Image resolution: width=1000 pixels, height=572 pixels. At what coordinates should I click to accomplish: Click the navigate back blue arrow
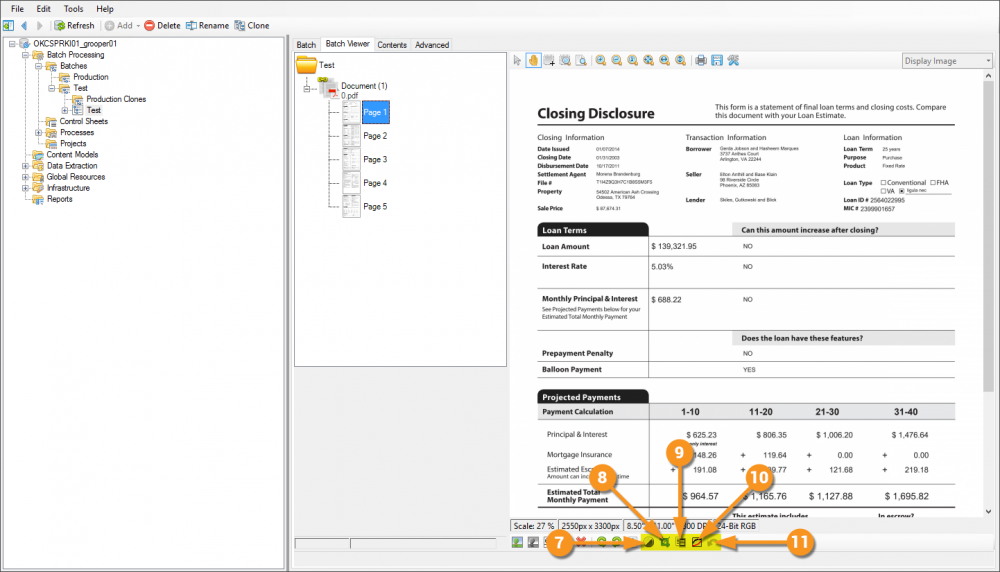[x=24, y=26]
